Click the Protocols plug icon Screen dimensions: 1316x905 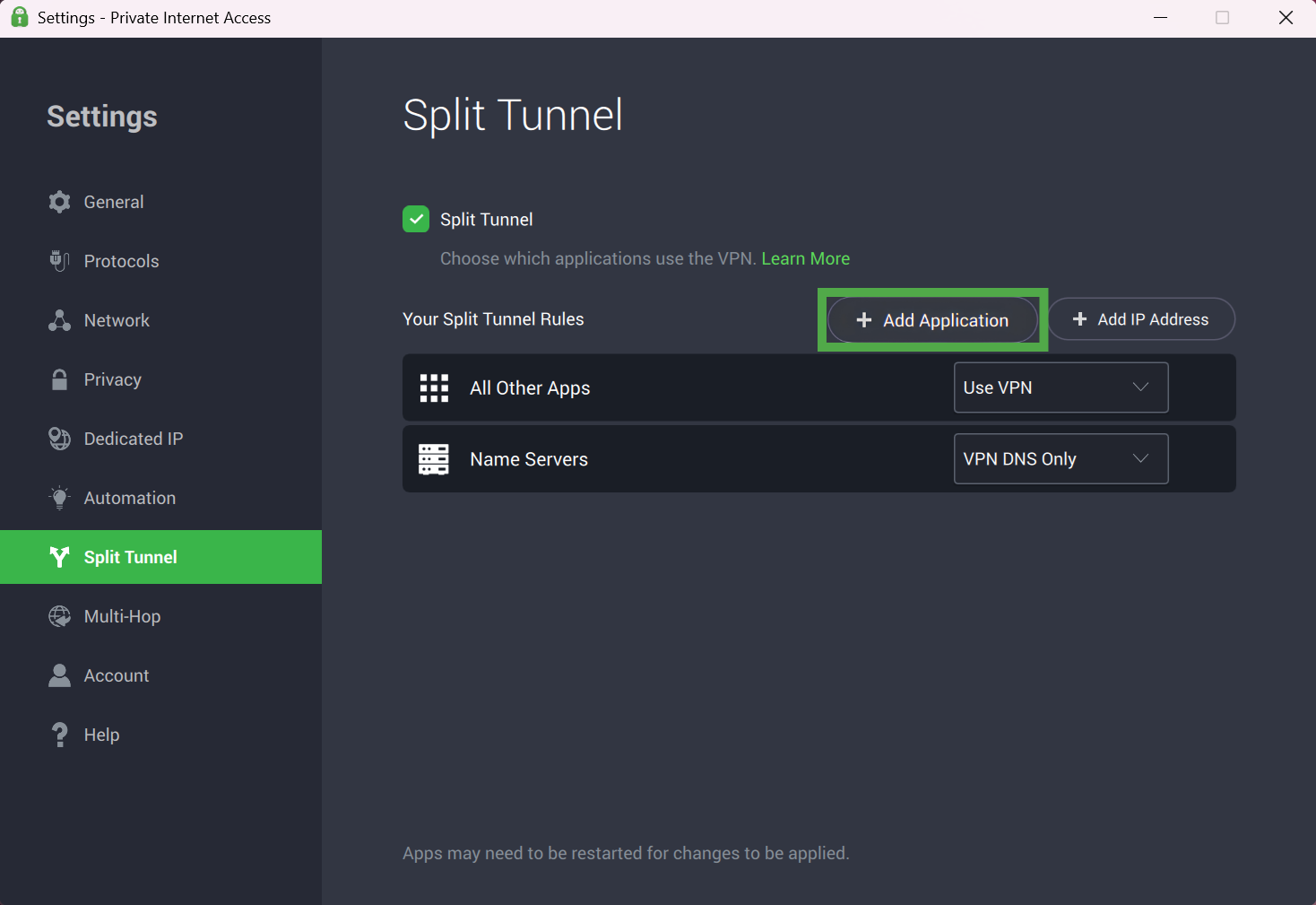(59, 261)
